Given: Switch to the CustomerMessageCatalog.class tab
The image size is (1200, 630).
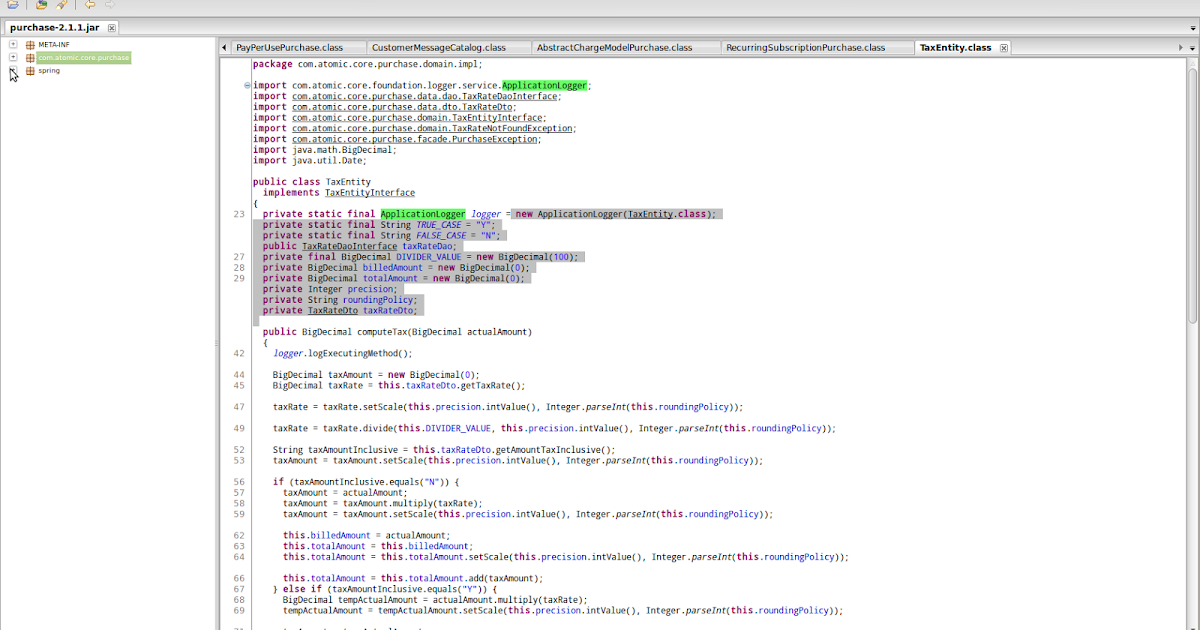Looking at the screenshot, I should 438,47.
